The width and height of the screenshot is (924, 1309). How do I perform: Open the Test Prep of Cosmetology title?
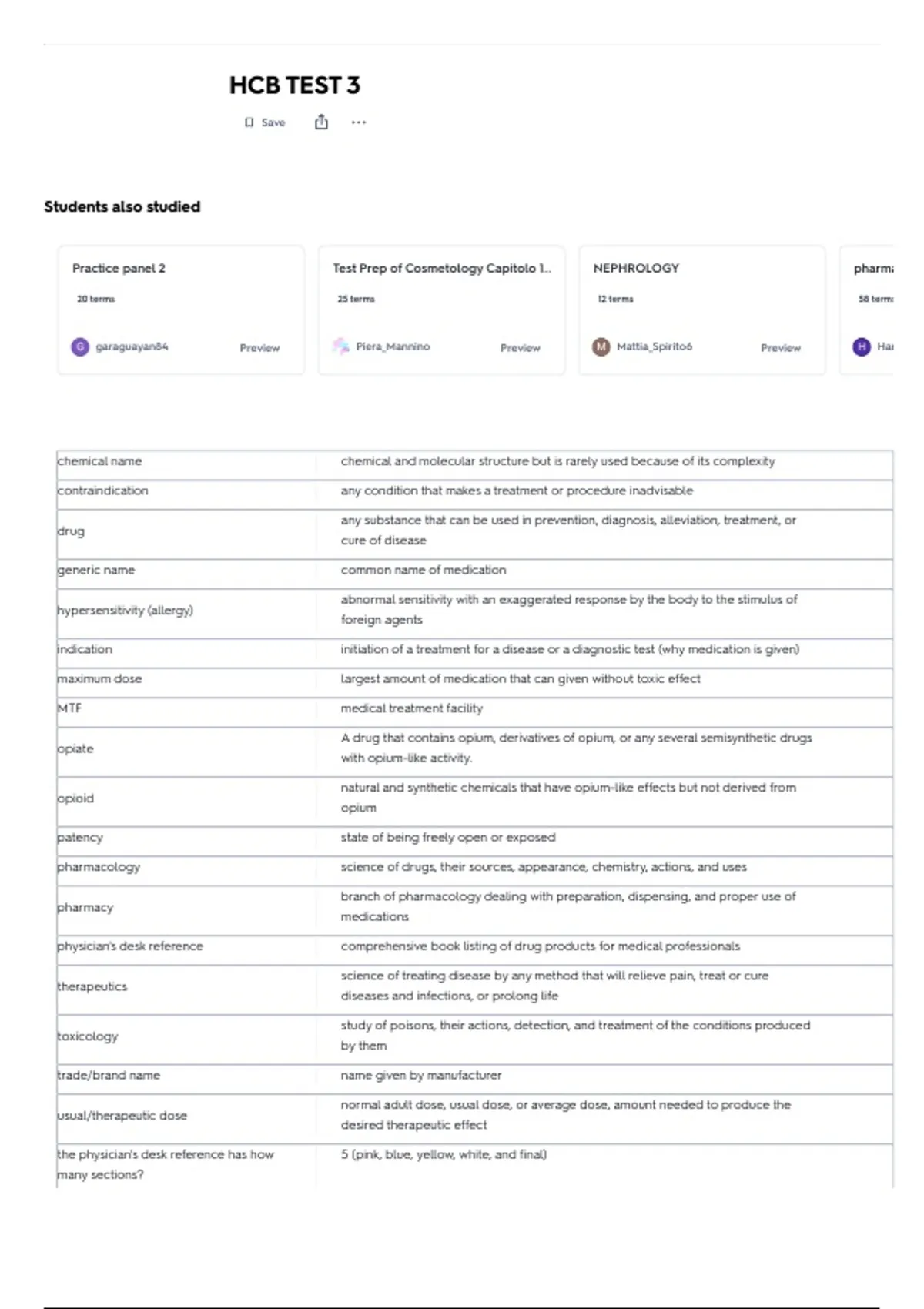point(442,268)
